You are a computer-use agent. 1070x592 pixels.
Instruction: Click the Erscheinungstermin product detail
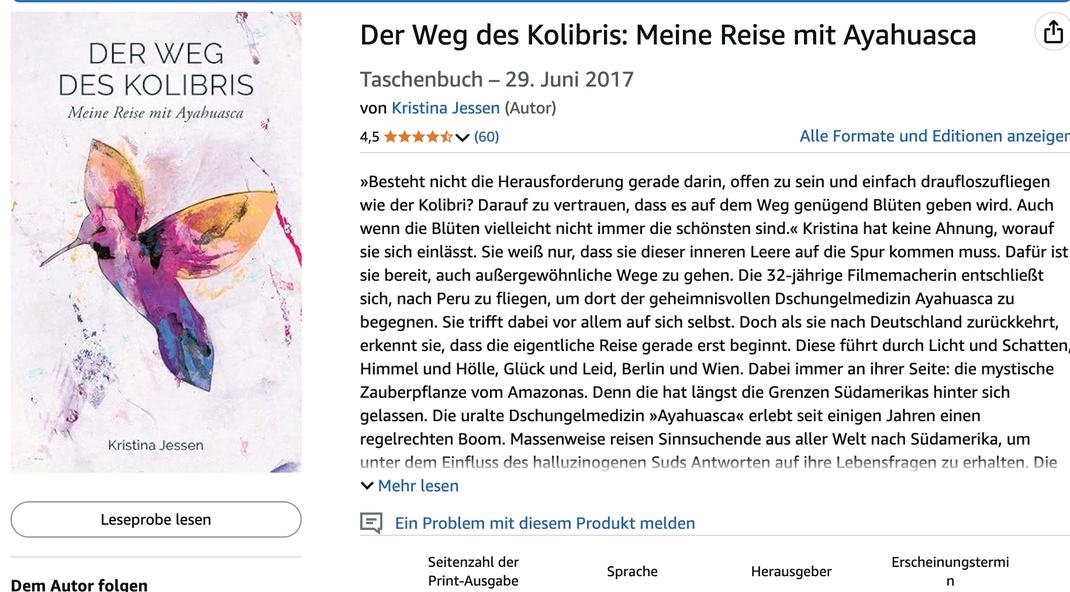click(x=950, y=572)
